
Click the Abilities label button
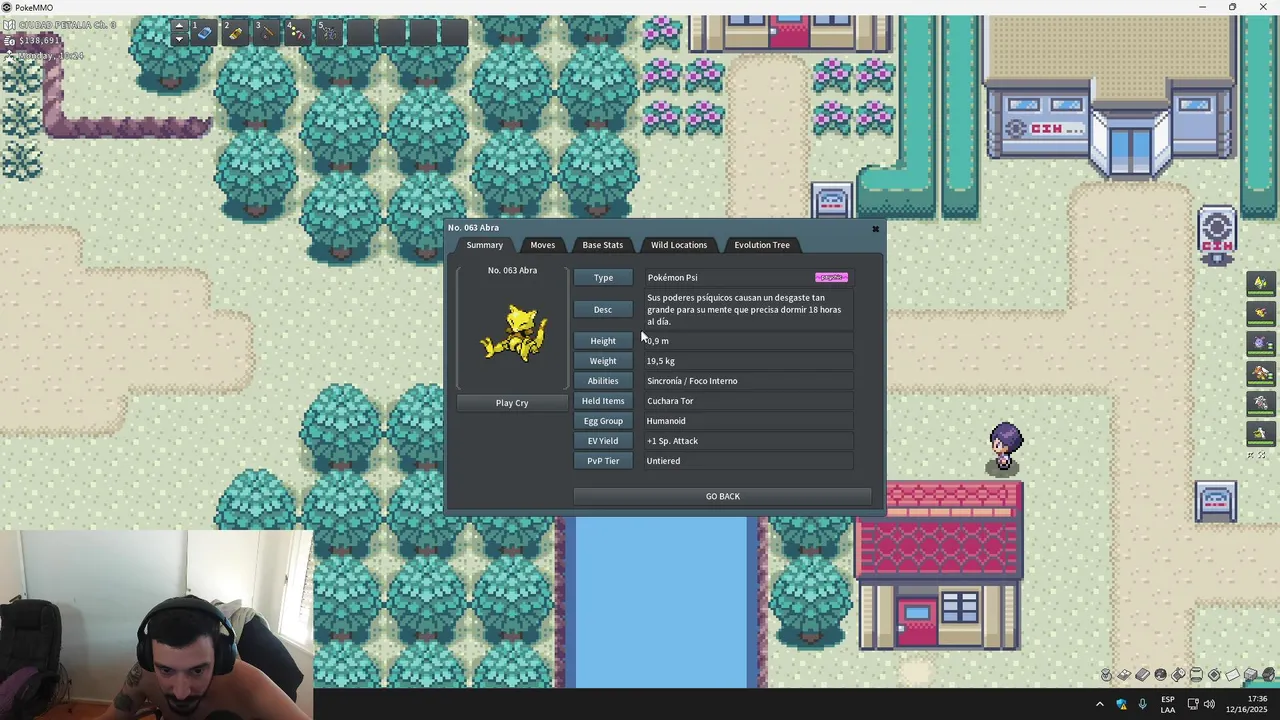(603, 381)
